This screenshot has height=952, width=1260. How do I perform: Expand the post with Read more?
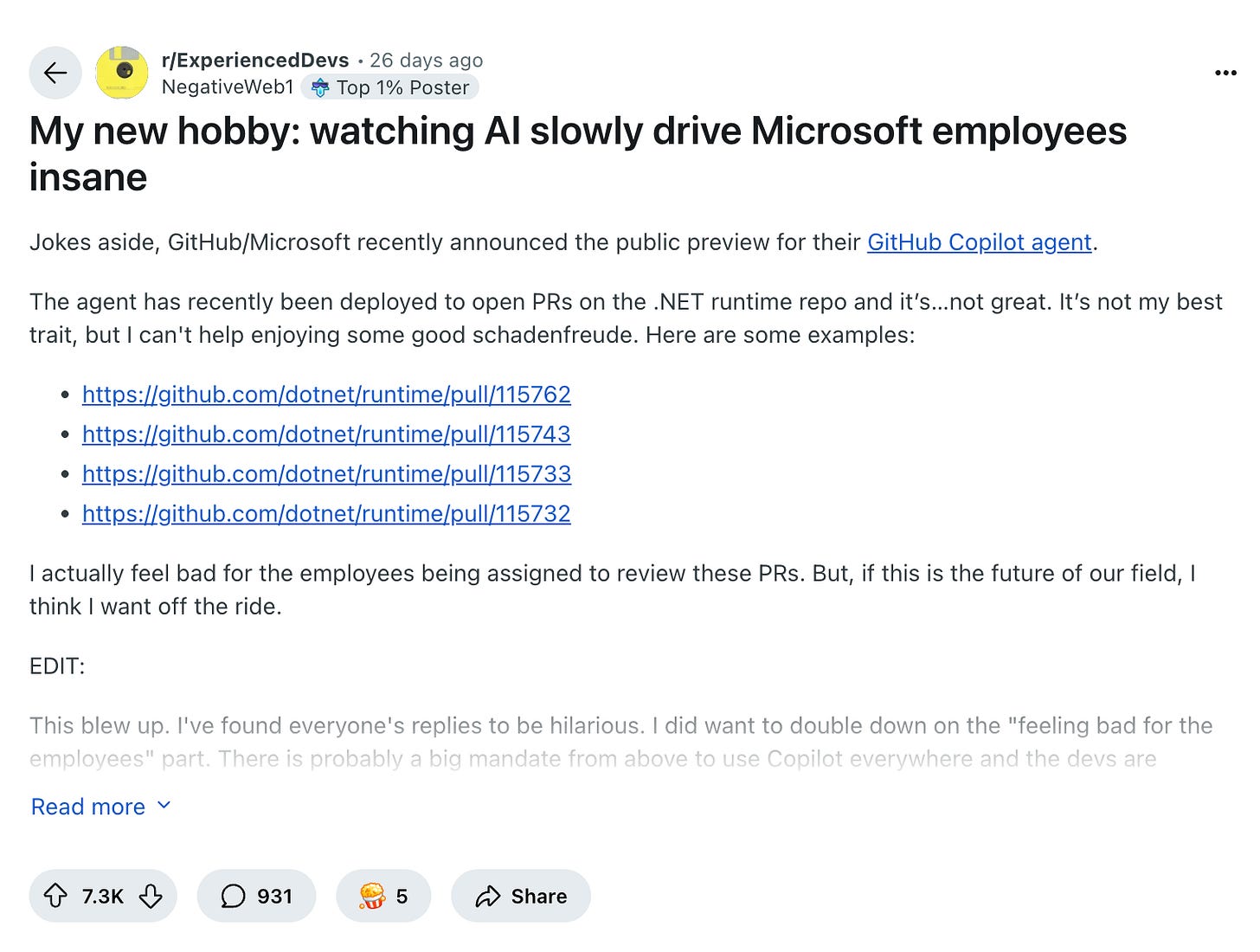click(101, 807)
